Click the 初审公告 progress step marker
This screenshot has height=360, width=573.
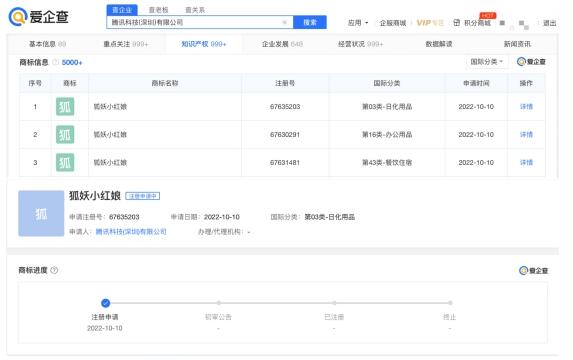tap(219, 303)
